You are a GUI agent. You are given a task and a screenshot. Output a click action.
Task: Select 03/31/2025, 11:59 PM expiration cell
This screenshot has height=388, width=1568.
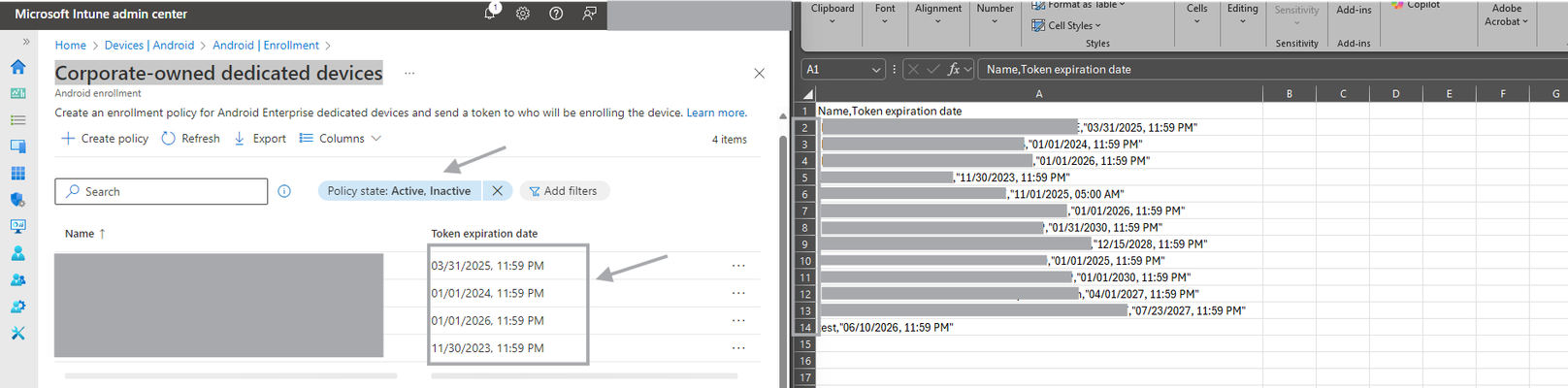coord(487,266)
